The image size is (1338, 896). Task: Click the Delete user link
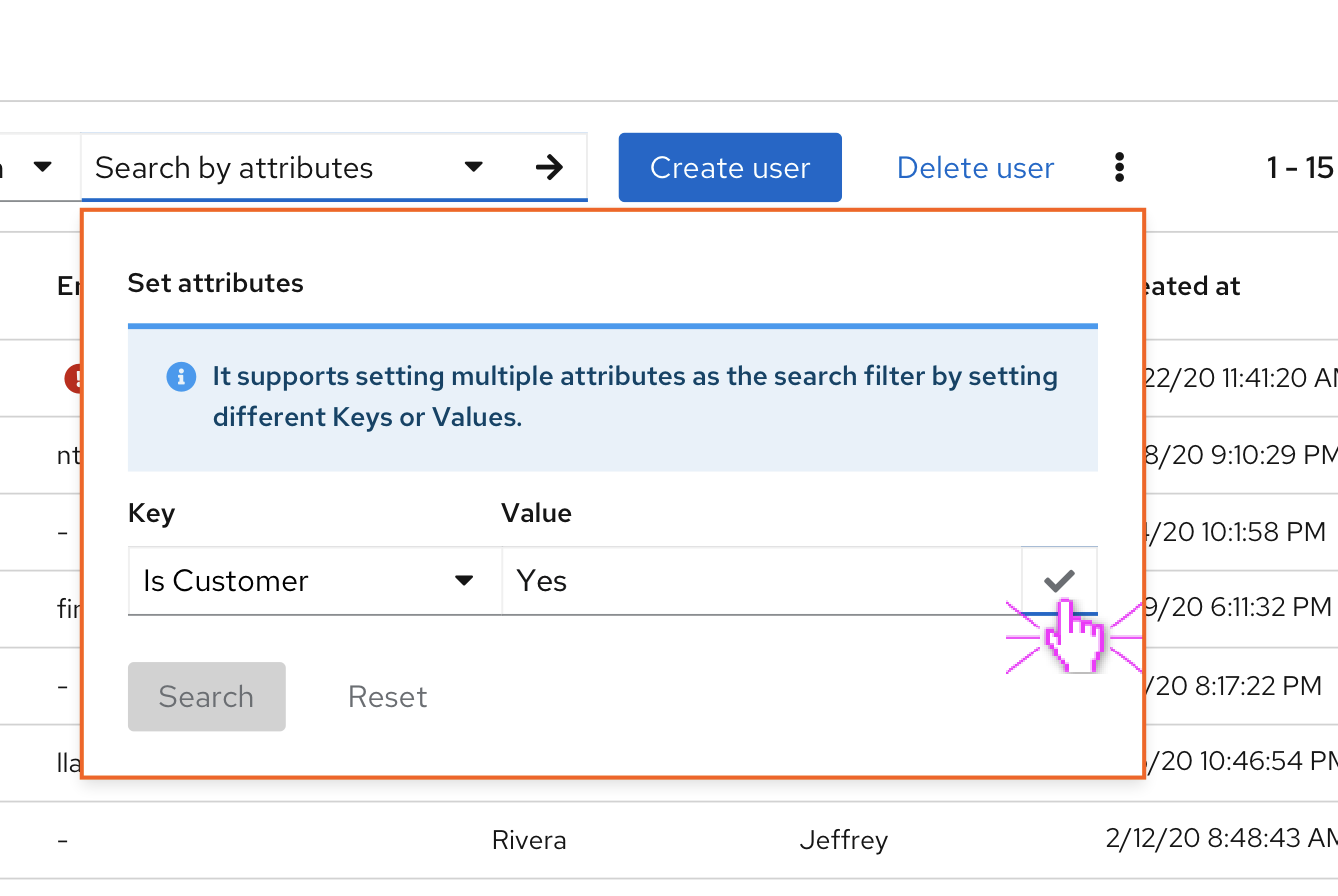(x=975, y=168)
